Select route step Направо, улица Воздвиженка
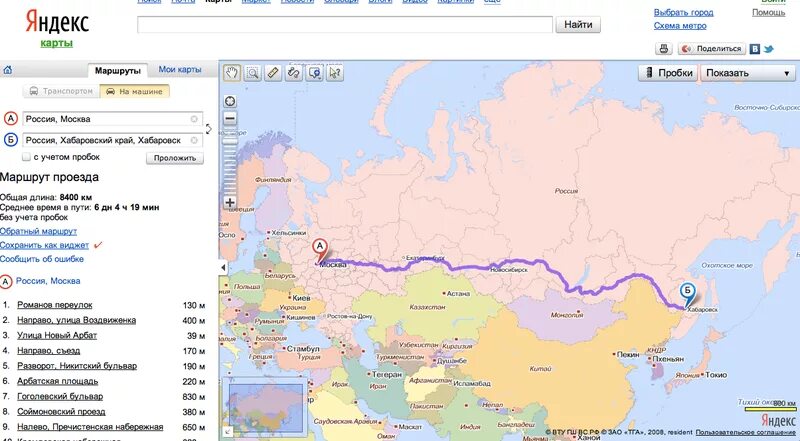 pyautogui.click(x=77, y=320)
